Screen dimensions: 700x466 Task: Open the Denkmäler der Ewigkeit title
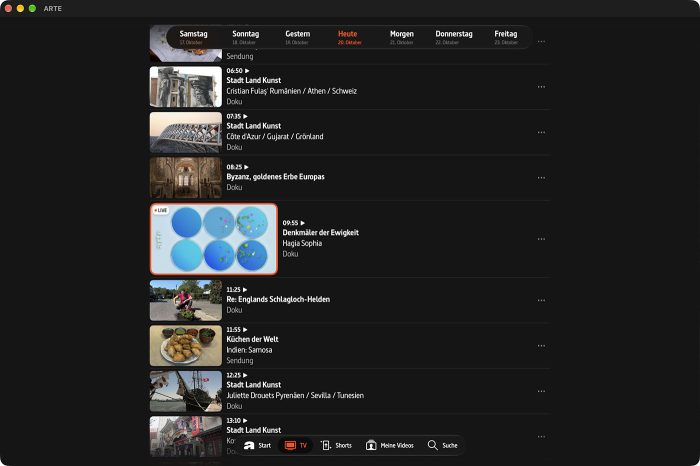[321, 233]
